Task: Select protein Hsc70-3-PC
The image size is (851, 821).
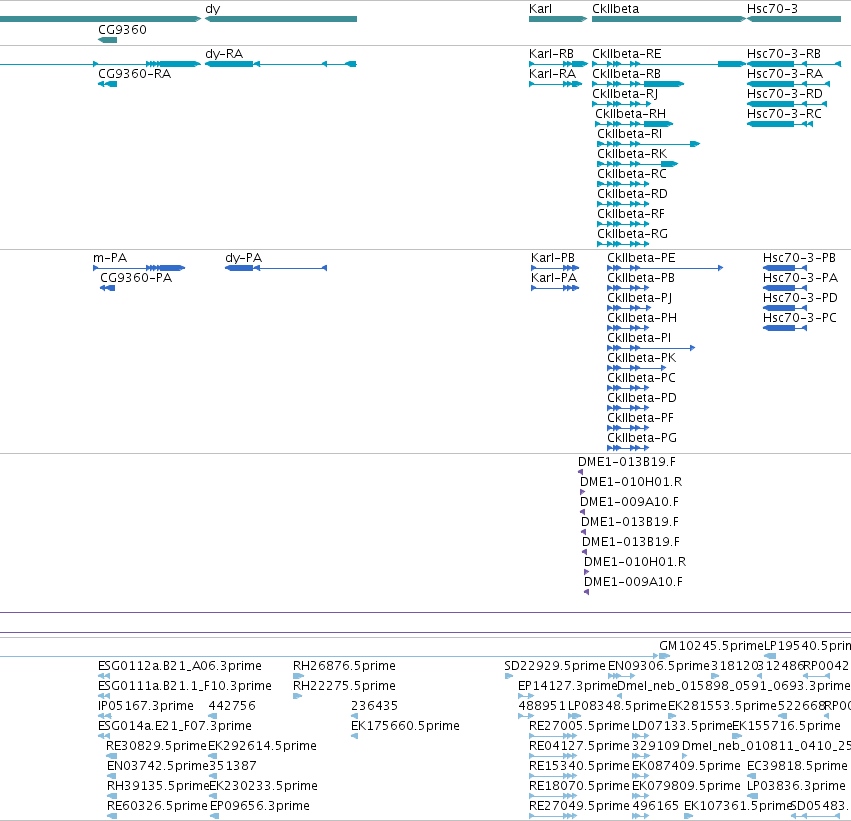Action: click(x=799, y=318)
